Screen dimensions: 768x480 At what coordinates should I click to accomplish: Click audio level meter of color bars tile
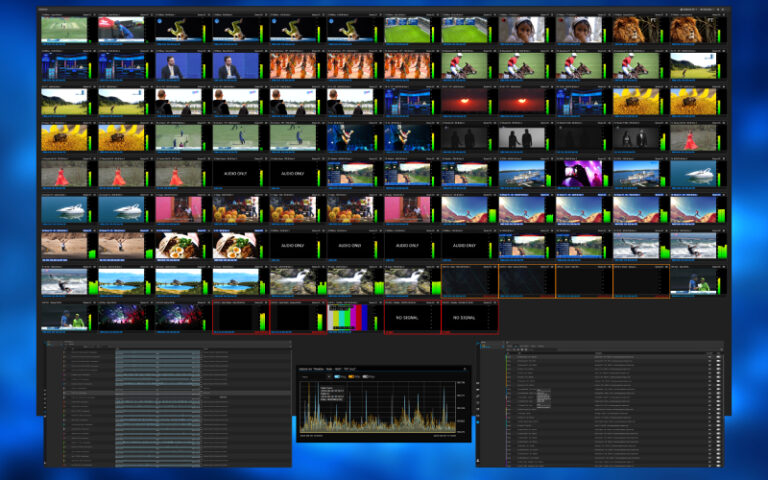click(x=376, y=323)
